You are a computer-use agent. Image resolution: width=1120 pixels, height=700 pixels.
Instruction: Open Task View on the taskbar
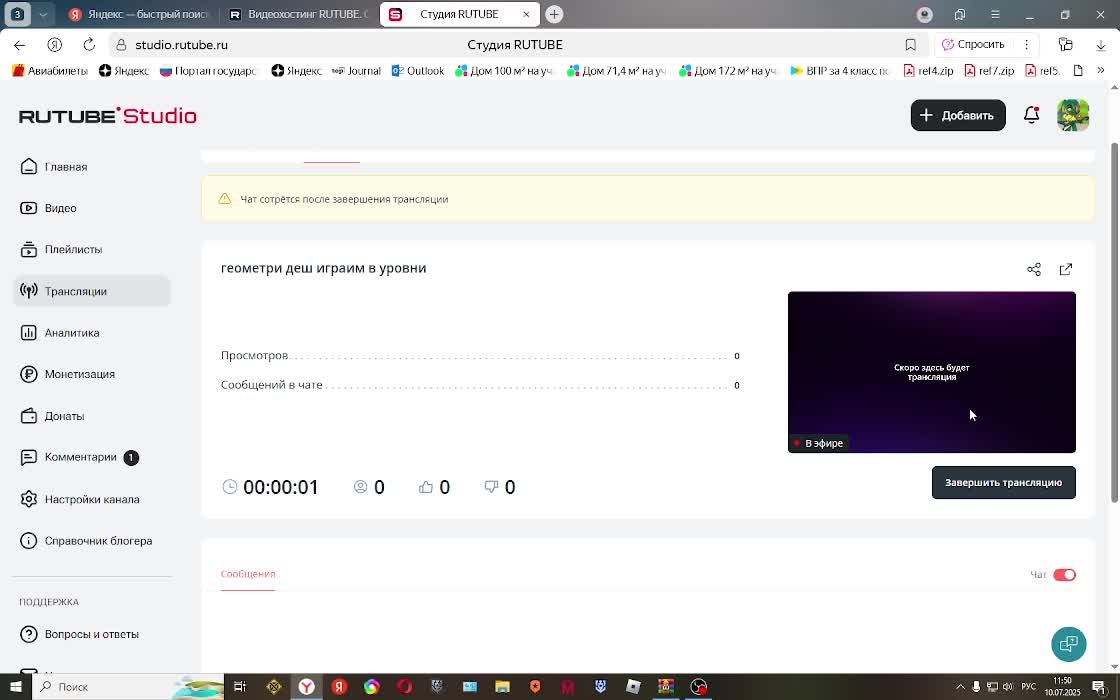pos(240,686)
